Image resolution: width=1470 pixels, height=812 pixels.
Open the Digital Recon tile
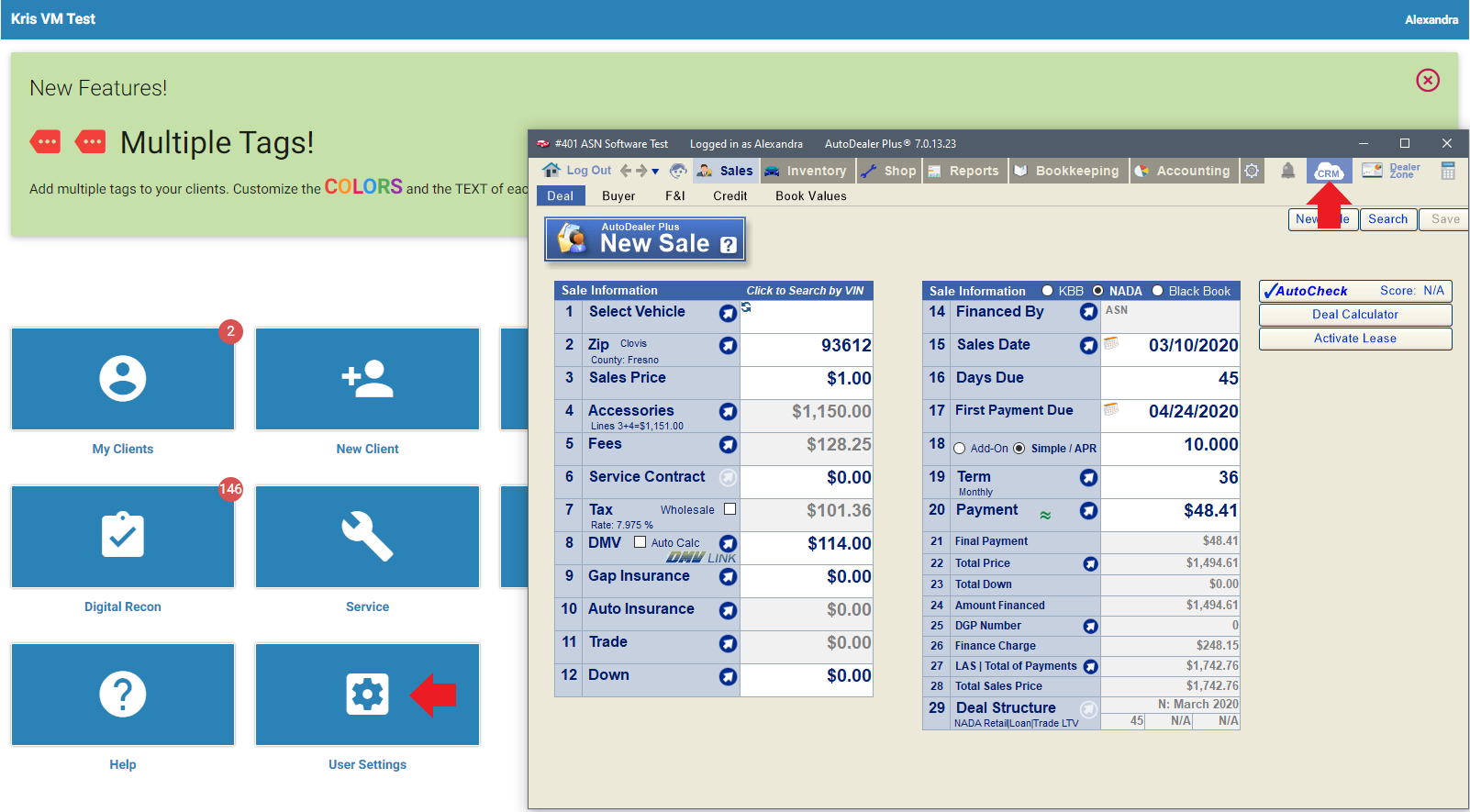[x=123, y=537]
